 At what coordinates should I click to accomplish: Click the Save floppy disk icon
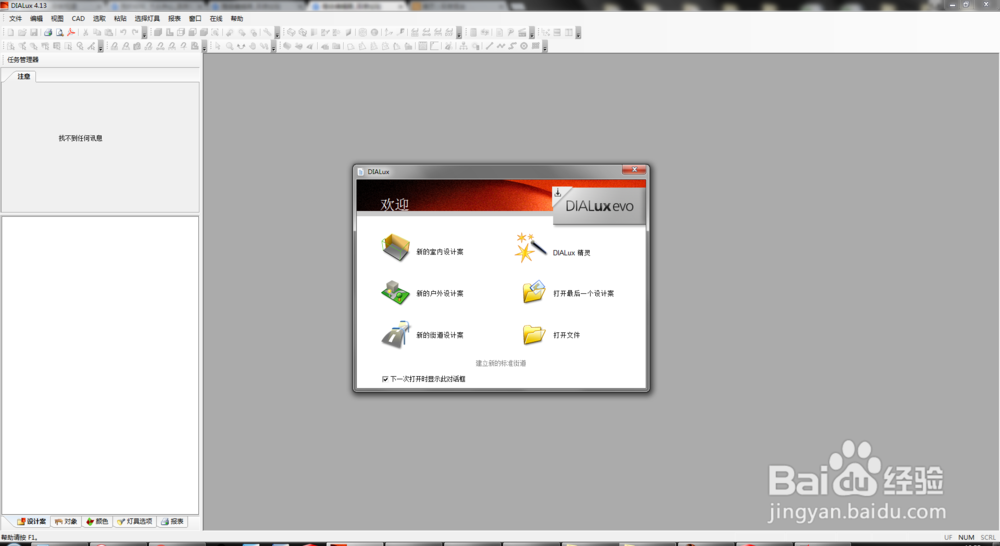coord(34,33)
